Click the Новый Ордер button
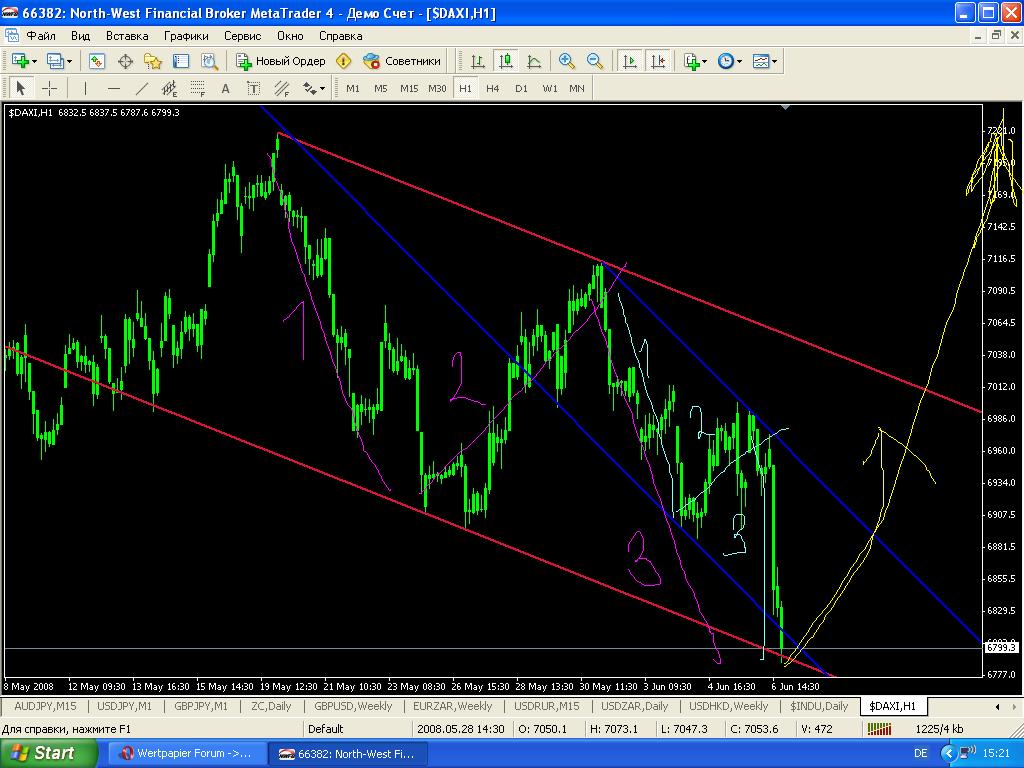The image size is (1024, 768). (x=281, y=61)
